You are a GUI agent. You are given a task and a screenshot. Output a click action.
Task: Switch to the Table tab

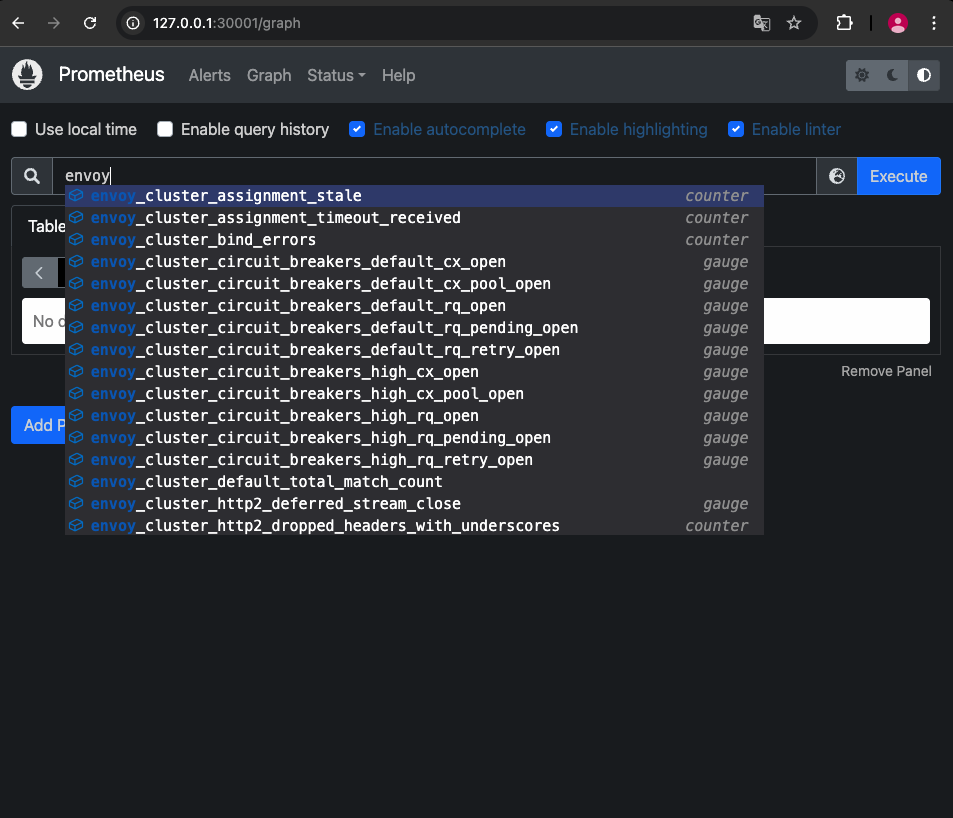point(46,226)
